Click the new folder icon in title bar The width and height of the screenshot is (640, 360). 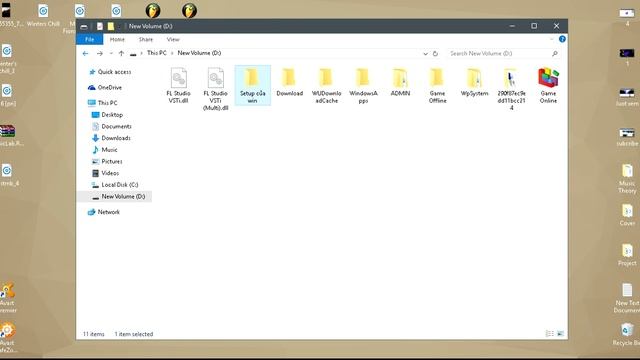111,26
